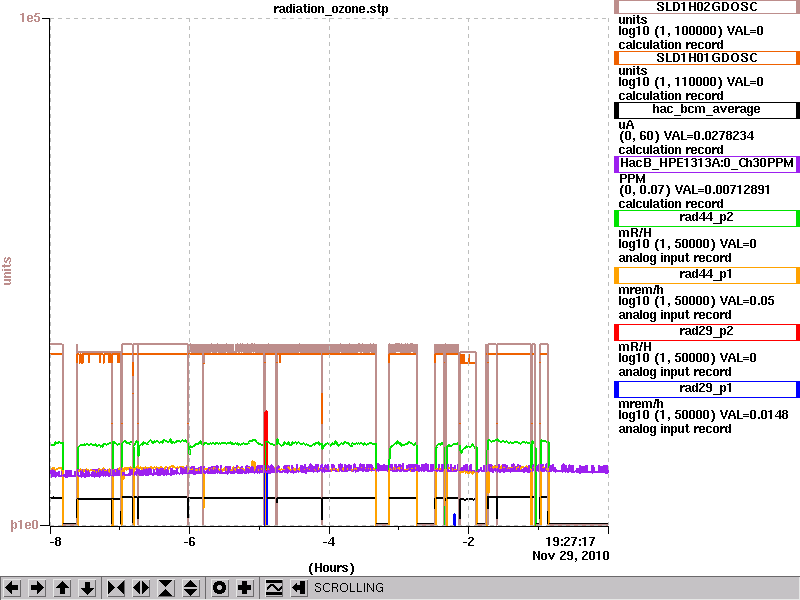
Task: Pan the plot down with the down arrow
Action: (87, 588)
